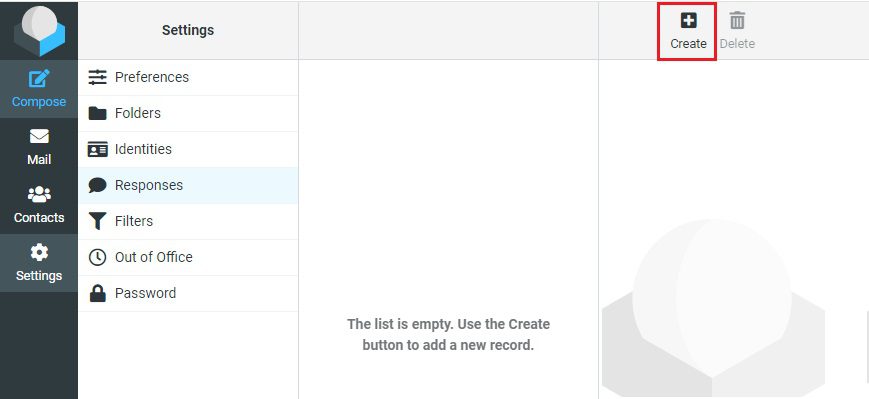This screenshot has width=869, height=399.
Task: Click the Out of Office clock icon
Action: (x=98, y=257)
